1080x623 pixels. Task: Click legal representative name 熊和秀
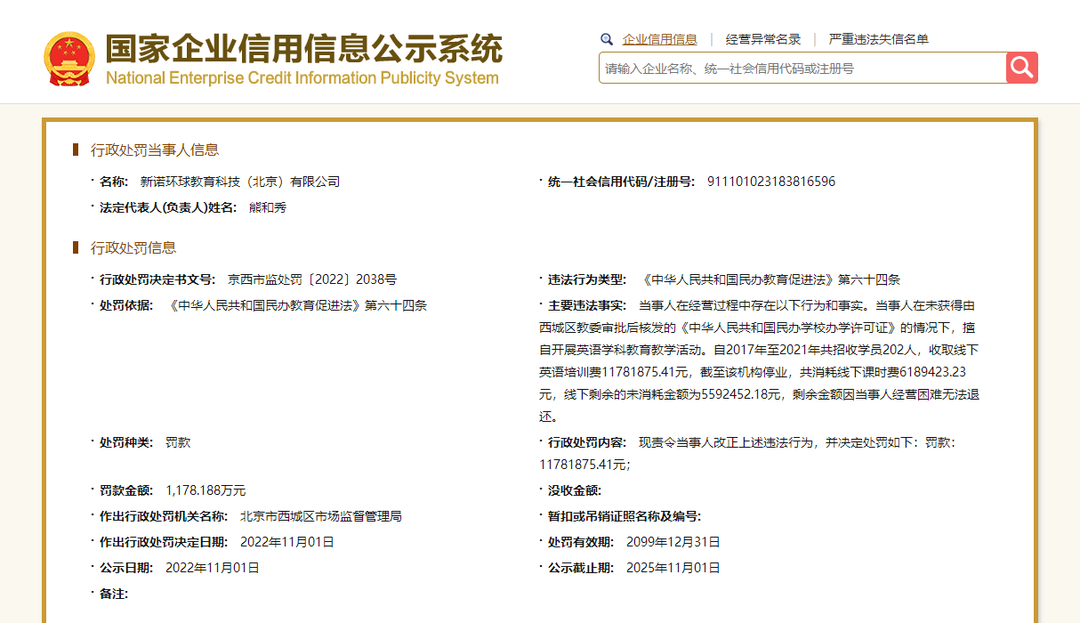pos(267,208)
